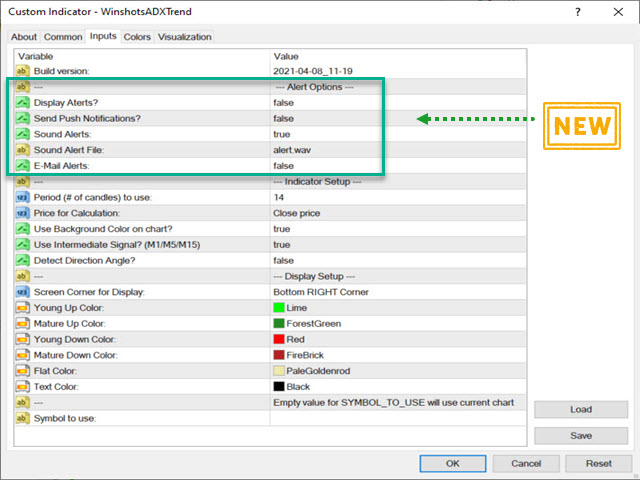640x480 pixels.
Task: Click the Sound Alert File string icon
Action: [22, 150]
